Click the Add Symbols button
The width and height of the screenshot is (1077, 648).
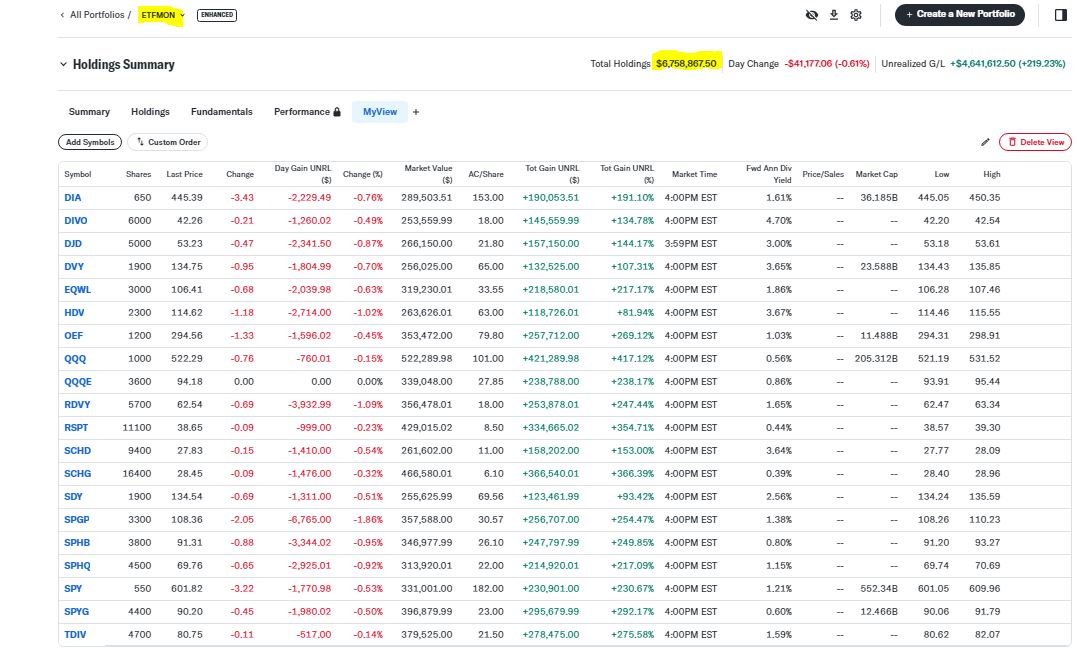coord(90,142)
